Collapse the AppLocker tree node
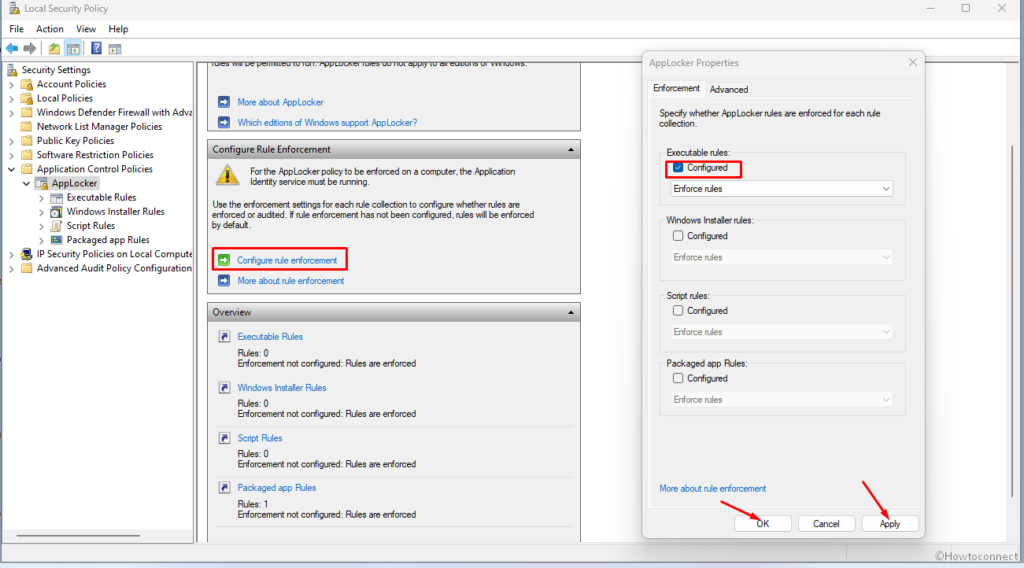The height and width of the screenshot is (568, 1024). (x=26, y=183)
